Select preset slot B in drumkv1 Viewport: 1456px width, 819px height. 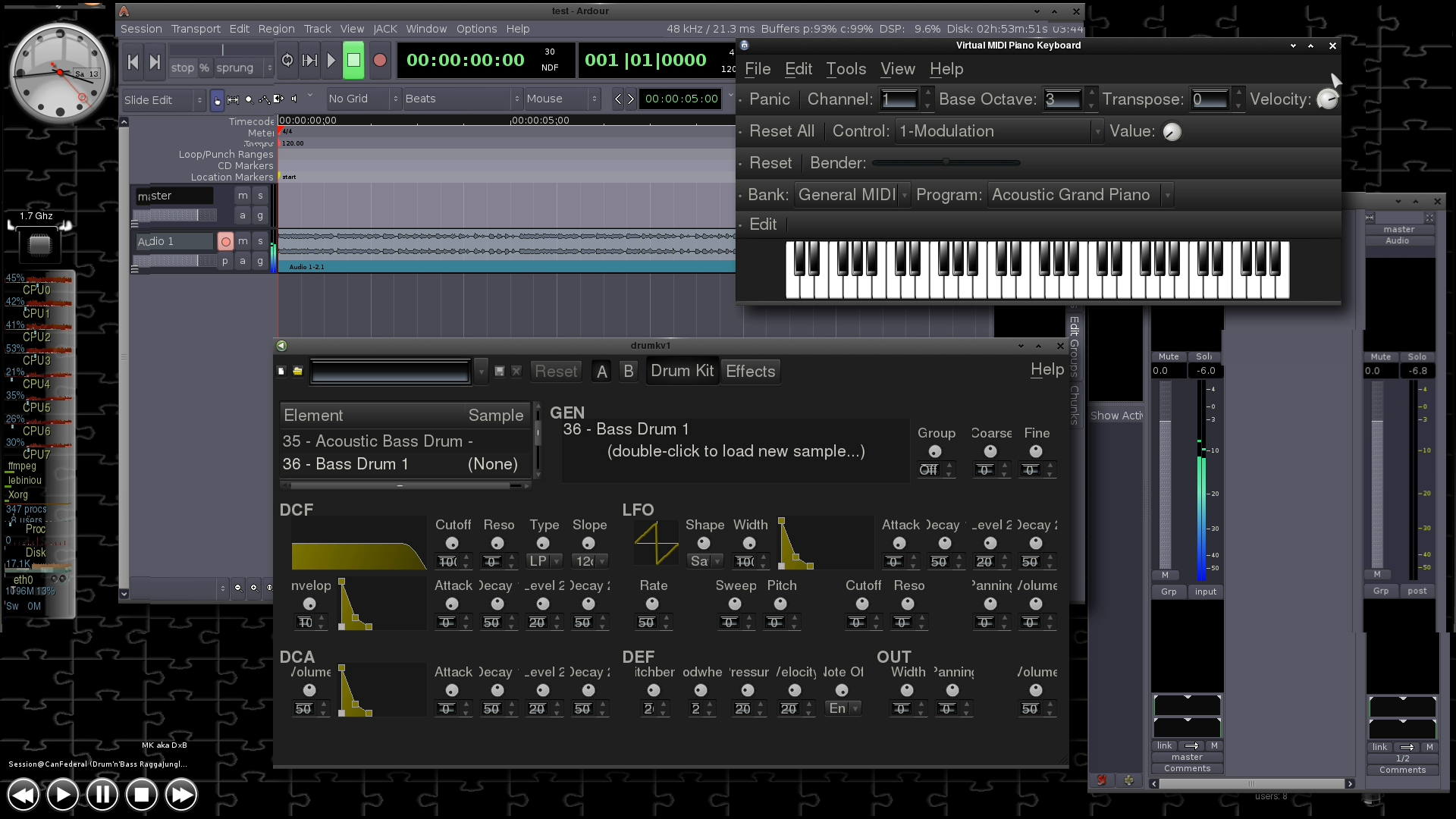pyautogui.click(x=628, y=372)
